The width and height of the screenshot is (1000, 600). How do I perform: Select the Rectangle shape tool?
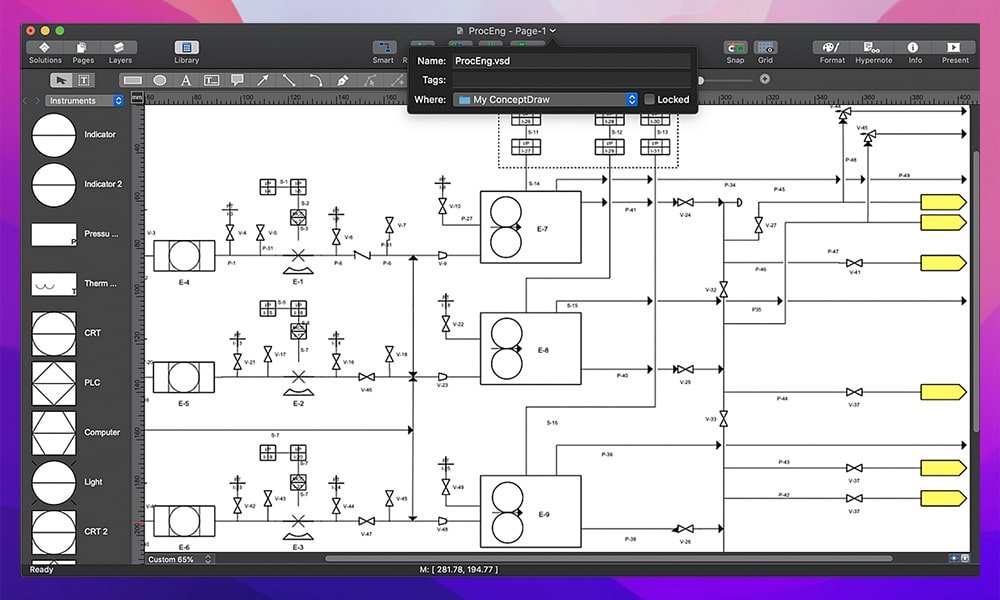pos(132,80)
